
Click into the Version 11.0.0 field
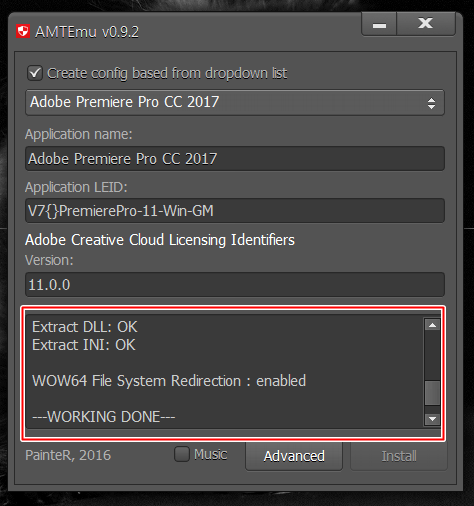[x=235, y=285]
